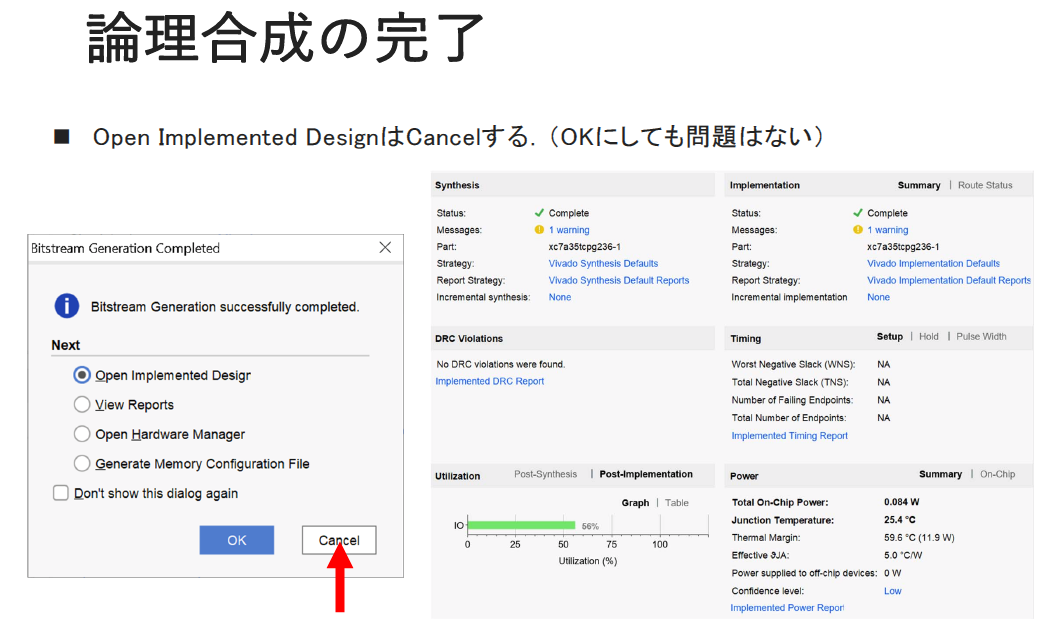Select Generate Memory Configuration File option
The width and height of the screenshot is (1038, 627).
click(82, 464)
